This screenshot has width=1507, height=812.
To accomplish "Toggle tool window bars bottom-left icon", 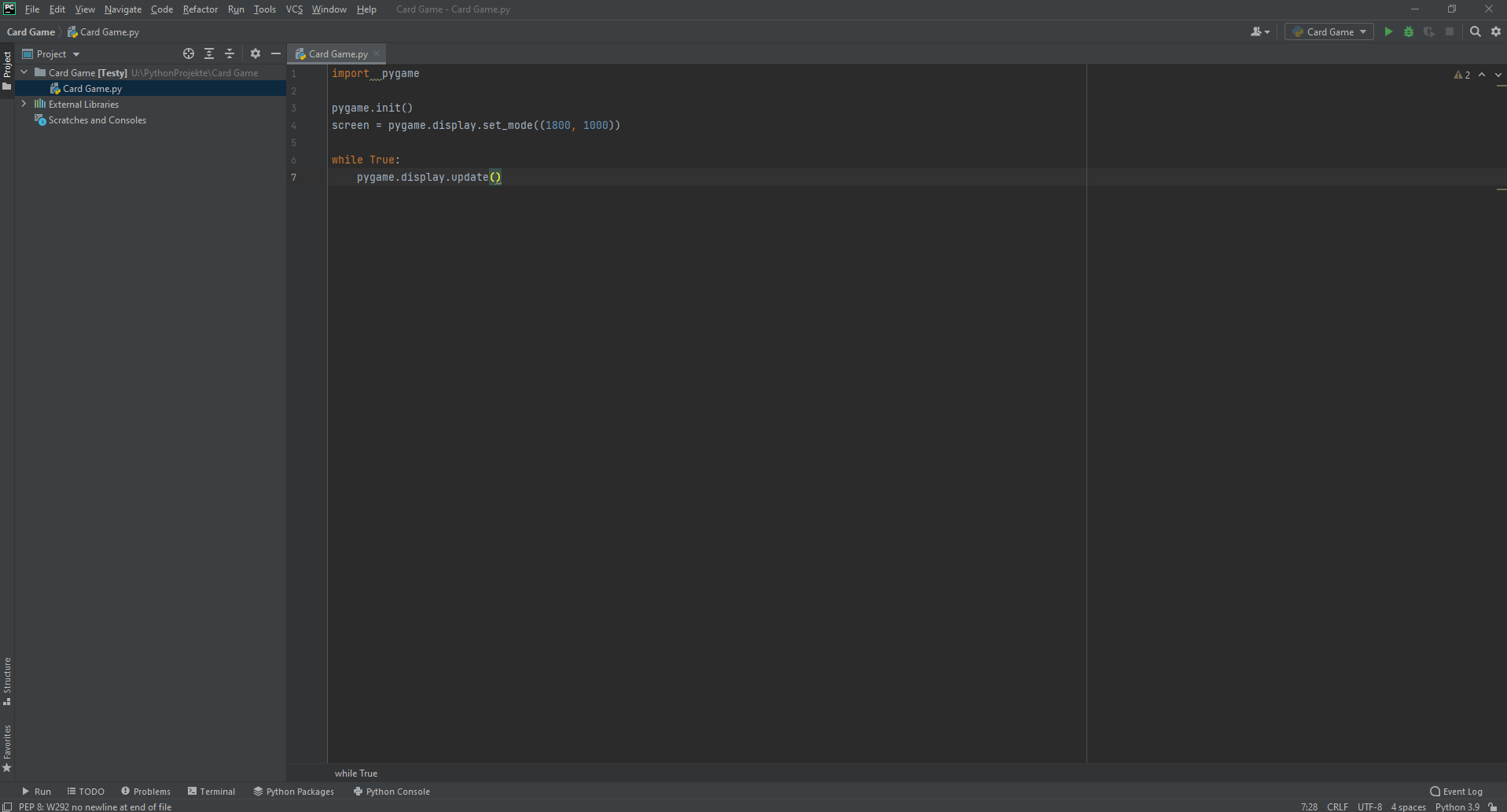I will (x=7, y=806).
